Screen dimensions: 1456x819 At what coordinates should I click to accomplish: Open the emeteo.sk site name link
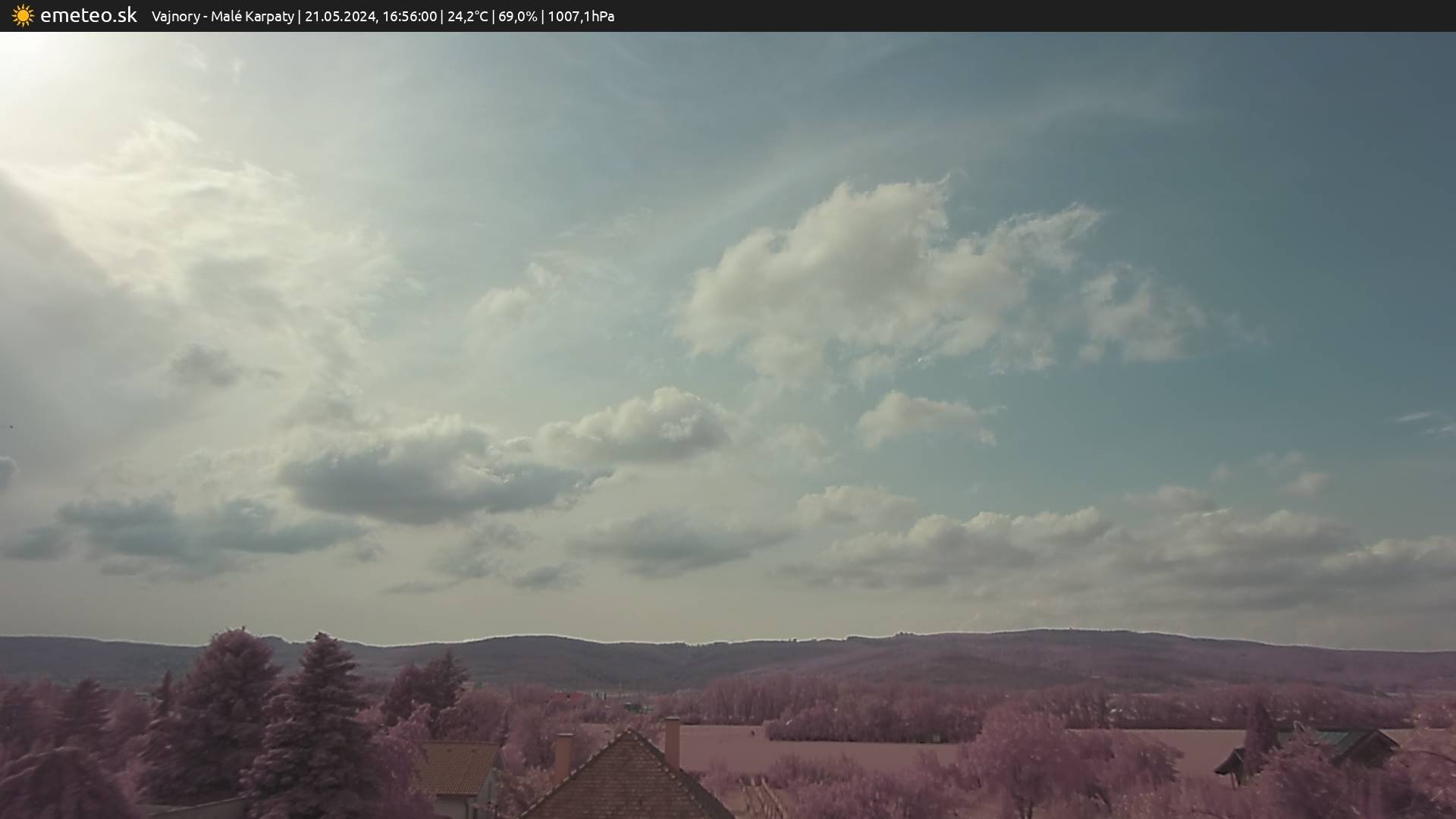[x=88, y=16]
